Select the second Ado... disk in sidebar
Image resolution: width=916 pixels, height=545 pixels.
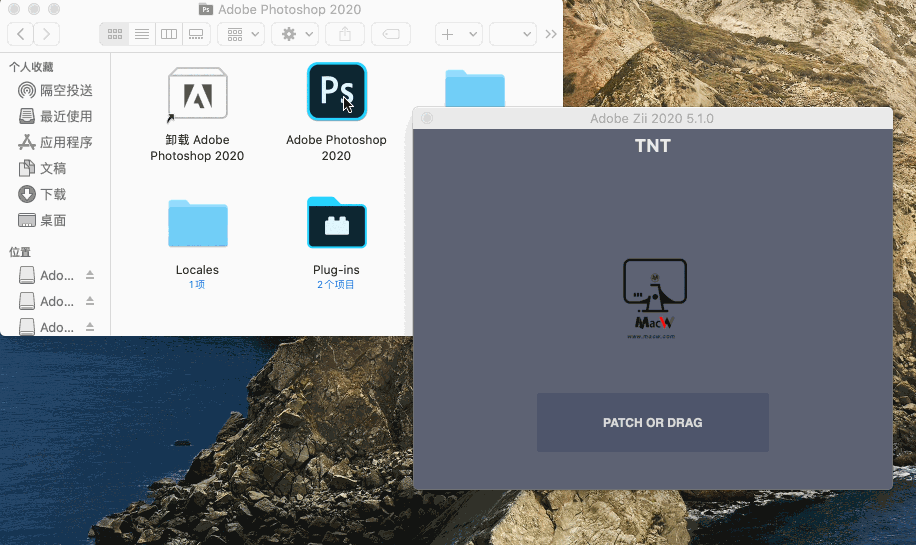47,301
